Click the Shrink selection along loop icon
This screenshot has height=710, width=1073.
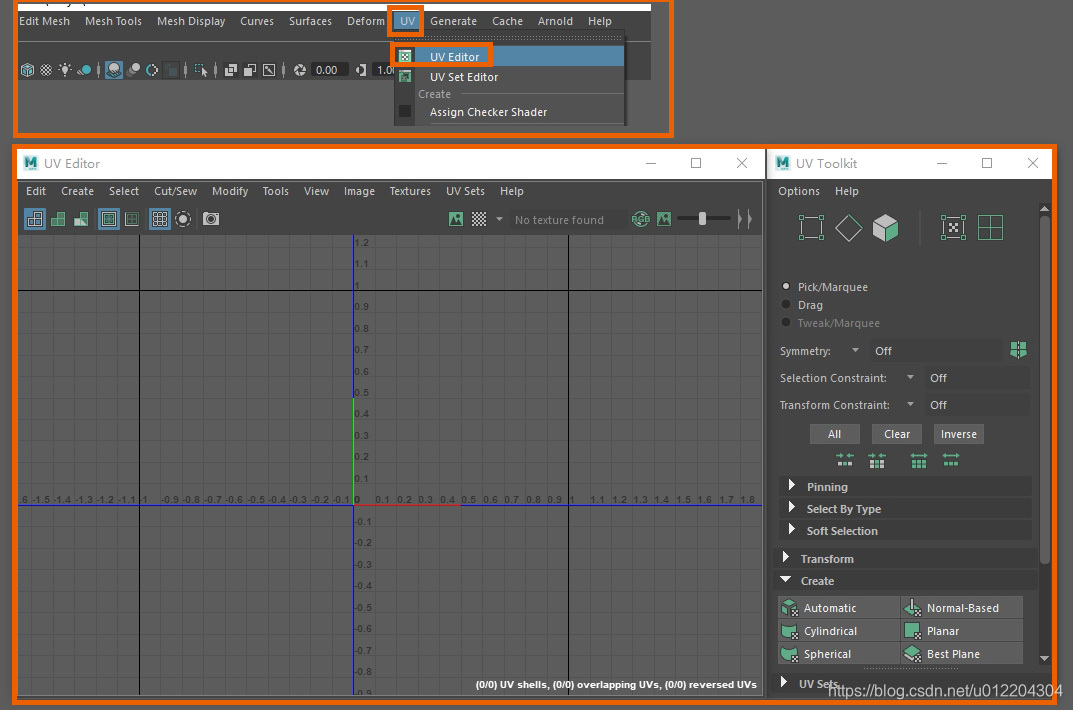coord(877,460)
